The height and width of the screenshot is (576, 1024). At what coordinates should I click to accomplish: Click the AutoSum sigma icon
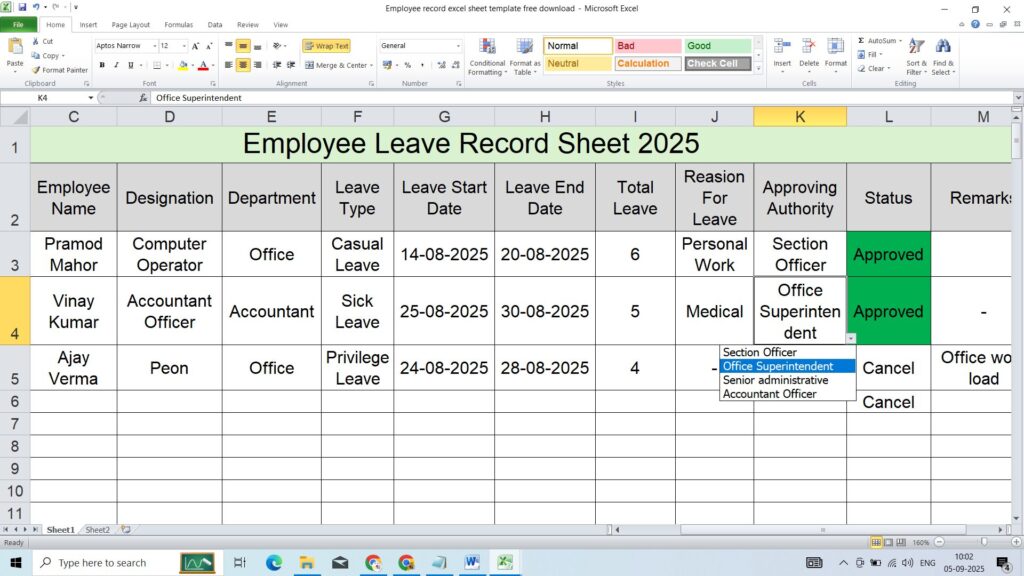(861, 41)
